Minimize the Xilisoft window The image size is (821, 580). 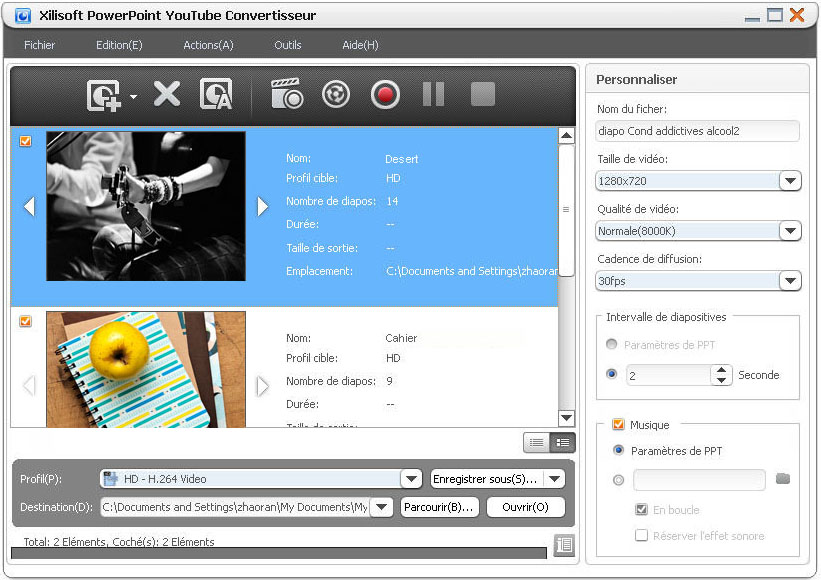tap(752, 19)
